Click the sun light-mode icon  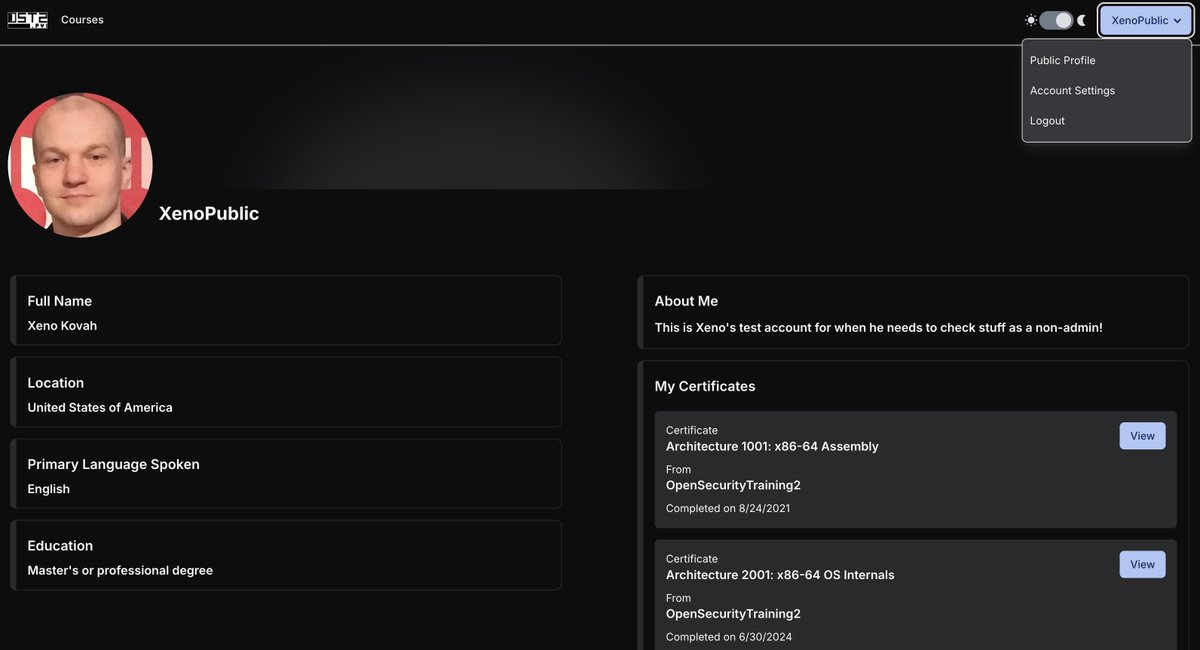coord(1031,20)
